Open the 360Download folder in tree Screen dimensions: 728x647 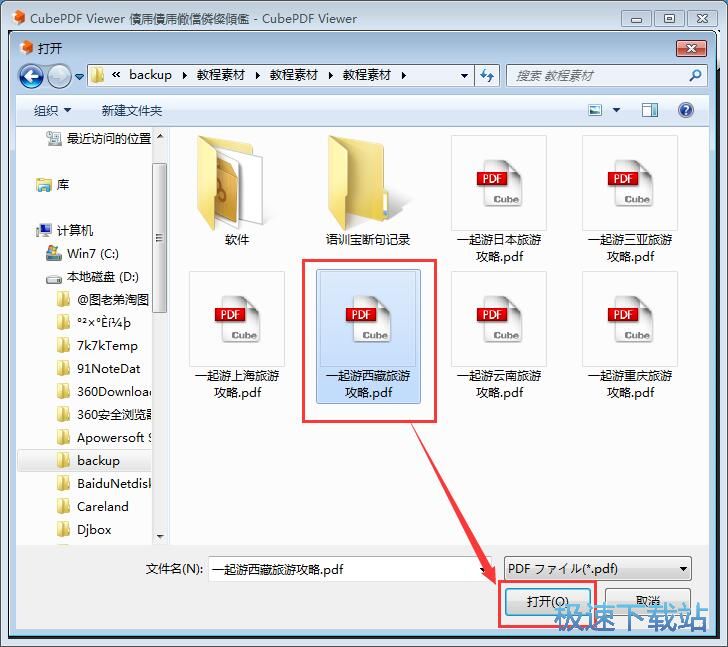[x=104, y=392]
